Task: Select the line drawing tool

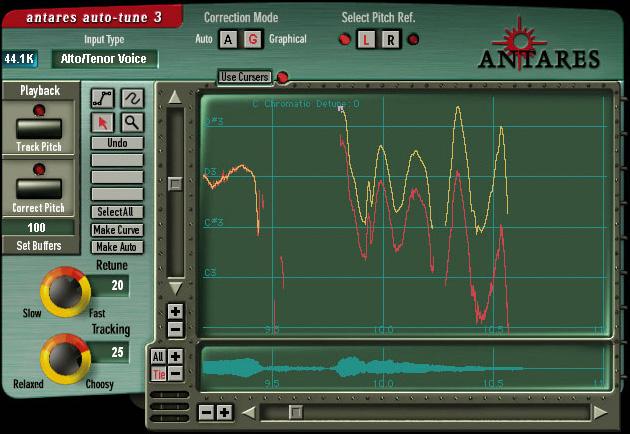Action: (x=102, y=98)
